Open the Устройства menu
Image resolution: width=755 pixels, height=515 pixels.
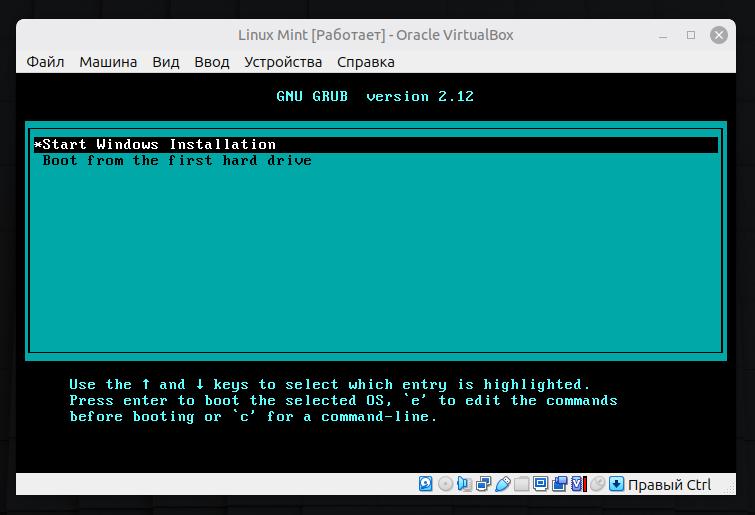(x=283, y=62)
